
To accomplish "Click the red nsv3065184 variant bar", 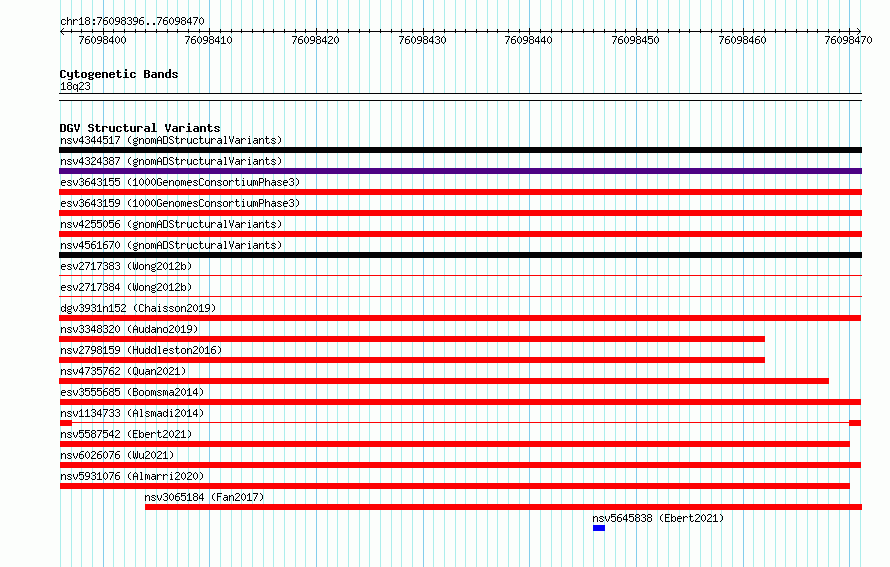I will tap(503, 507).
